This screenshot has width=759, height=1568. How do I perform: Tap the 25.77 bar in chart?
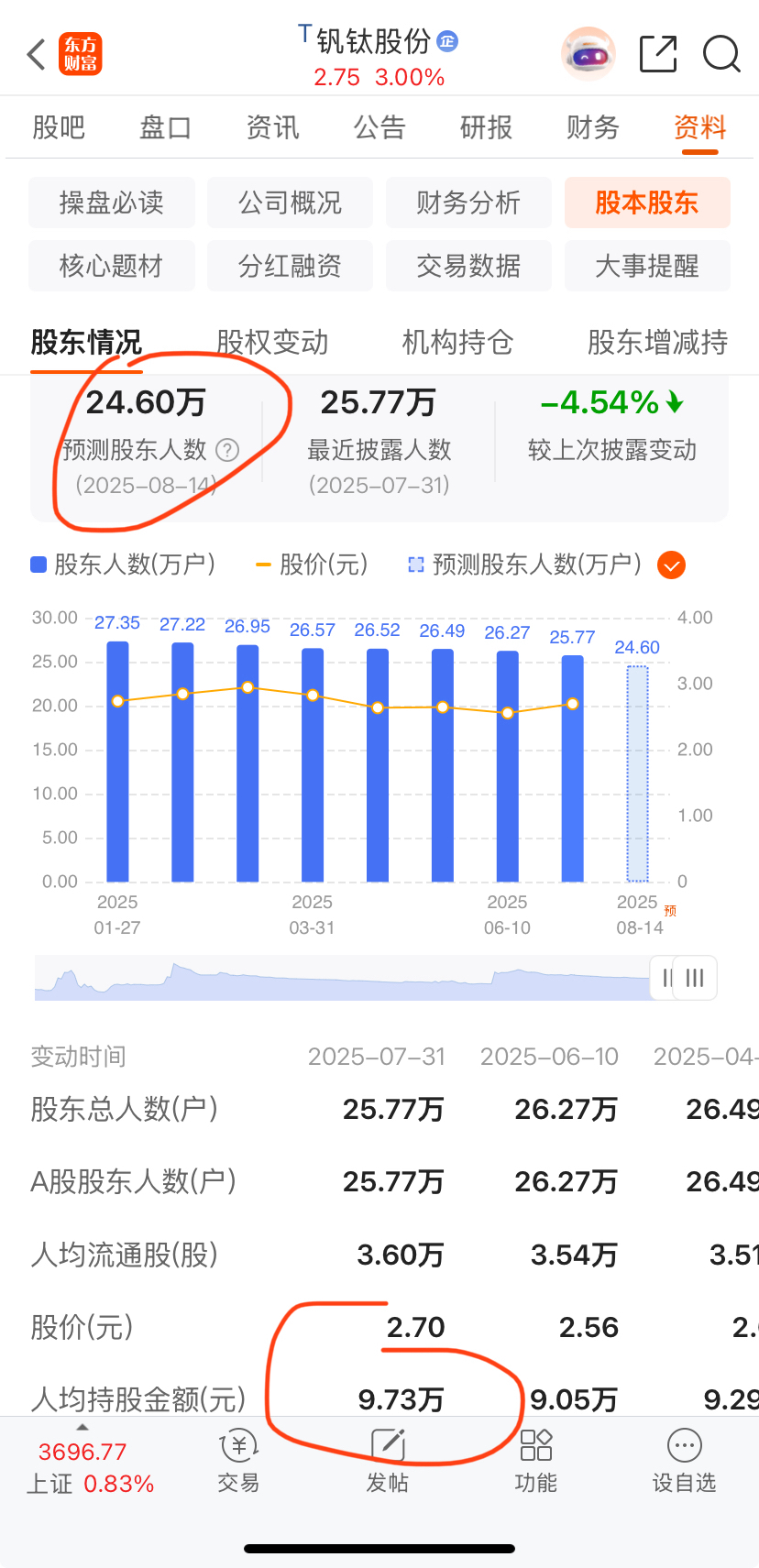point(572,768)
